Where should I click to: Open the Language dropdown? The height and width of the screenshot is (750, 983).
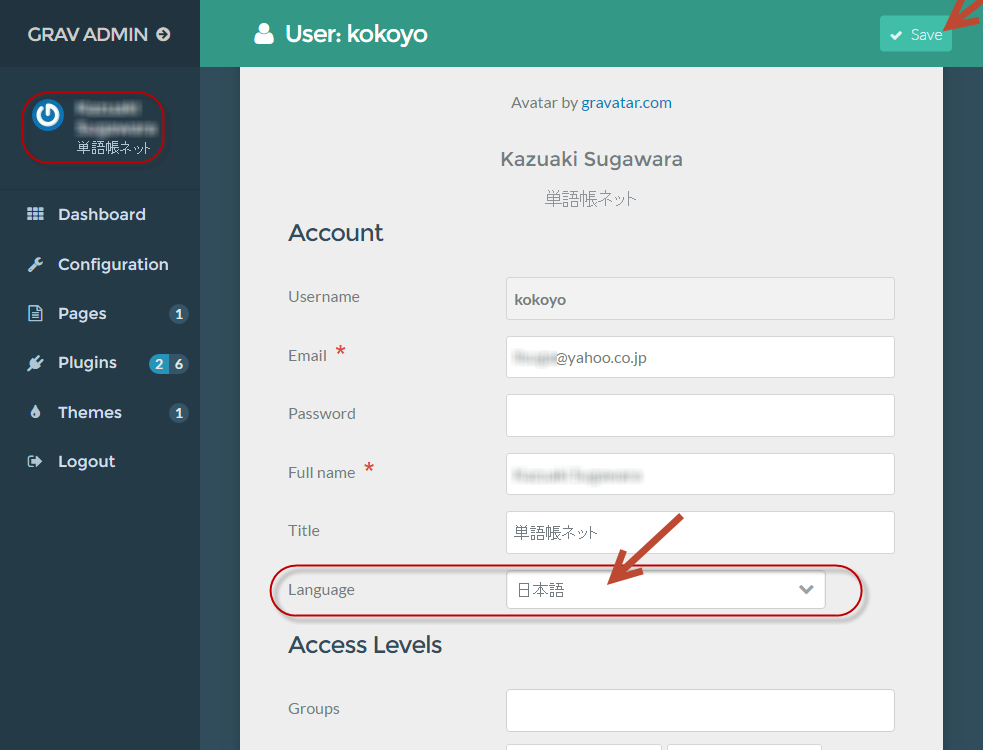coord(665,590)
